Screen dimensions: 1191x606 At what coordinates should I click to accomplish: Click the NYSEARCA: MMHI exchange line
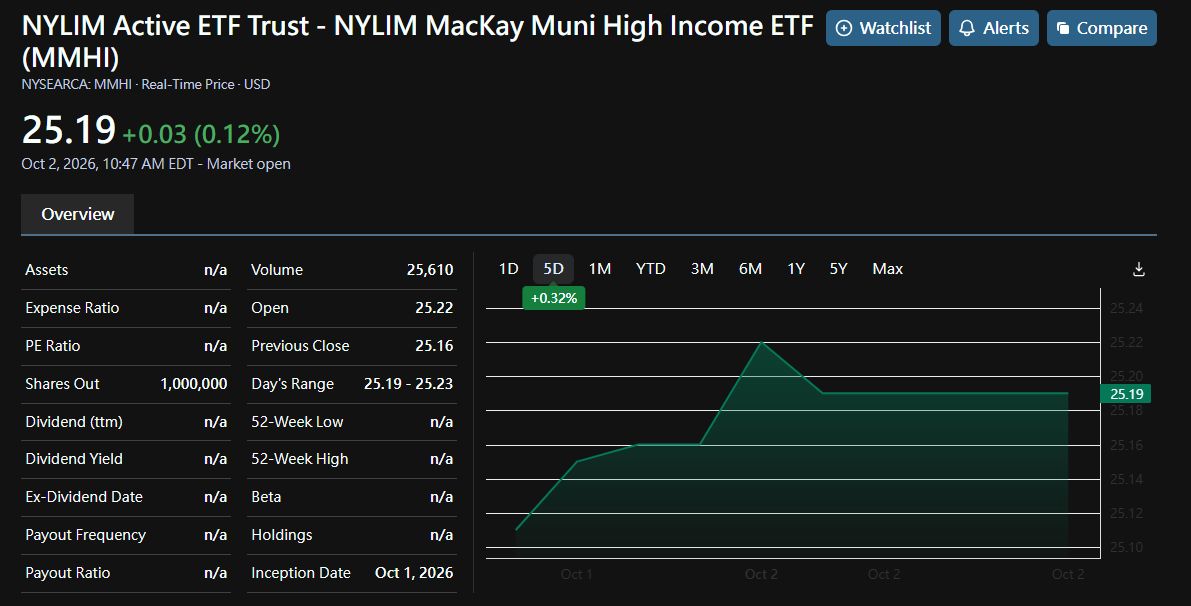pyautogui.click(x=146, y=84)
